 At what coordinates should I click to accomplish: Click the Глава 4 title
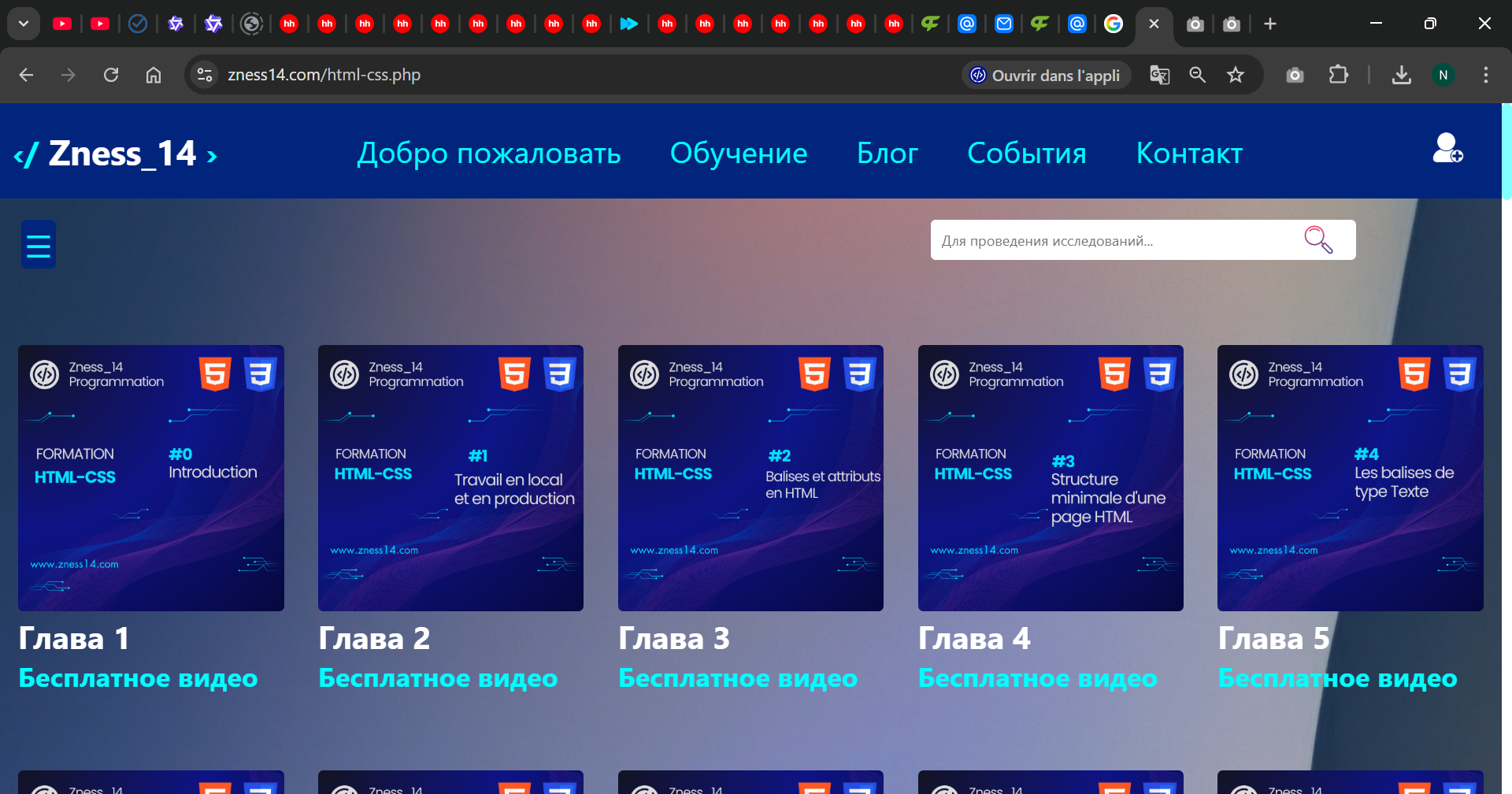point(974,638)
